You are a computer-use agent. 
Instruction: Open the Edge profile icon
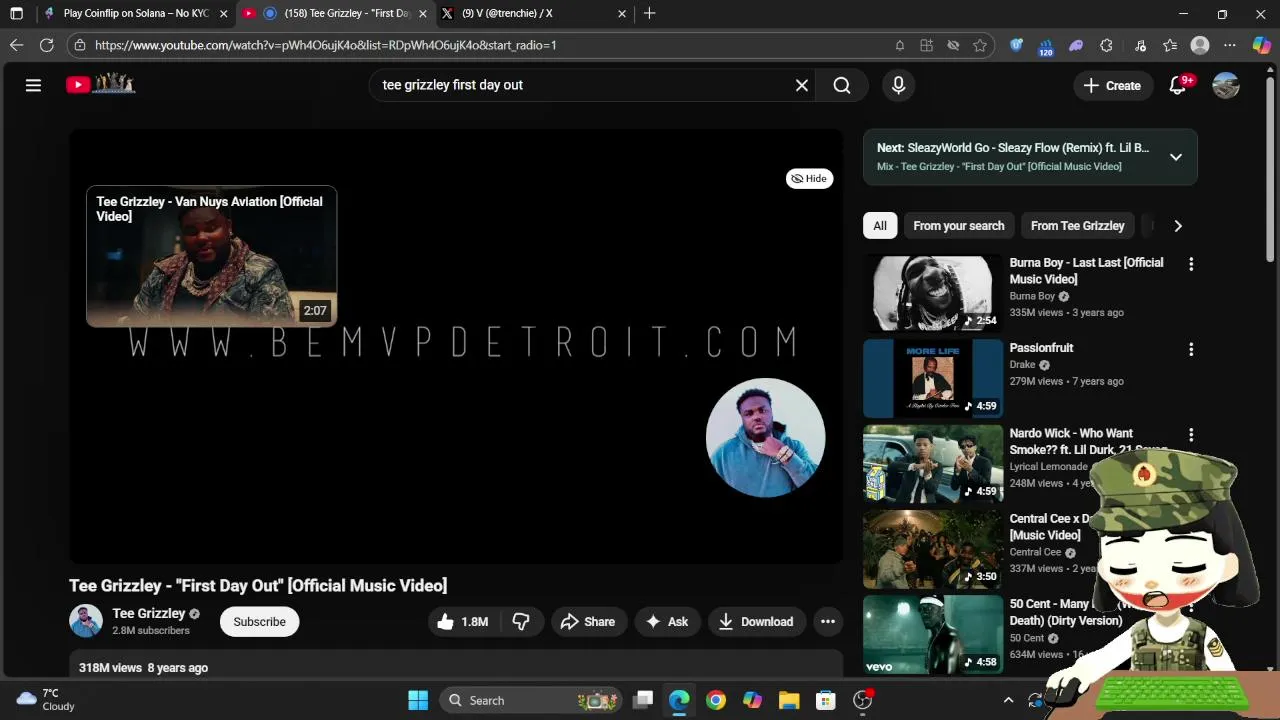1200,45
